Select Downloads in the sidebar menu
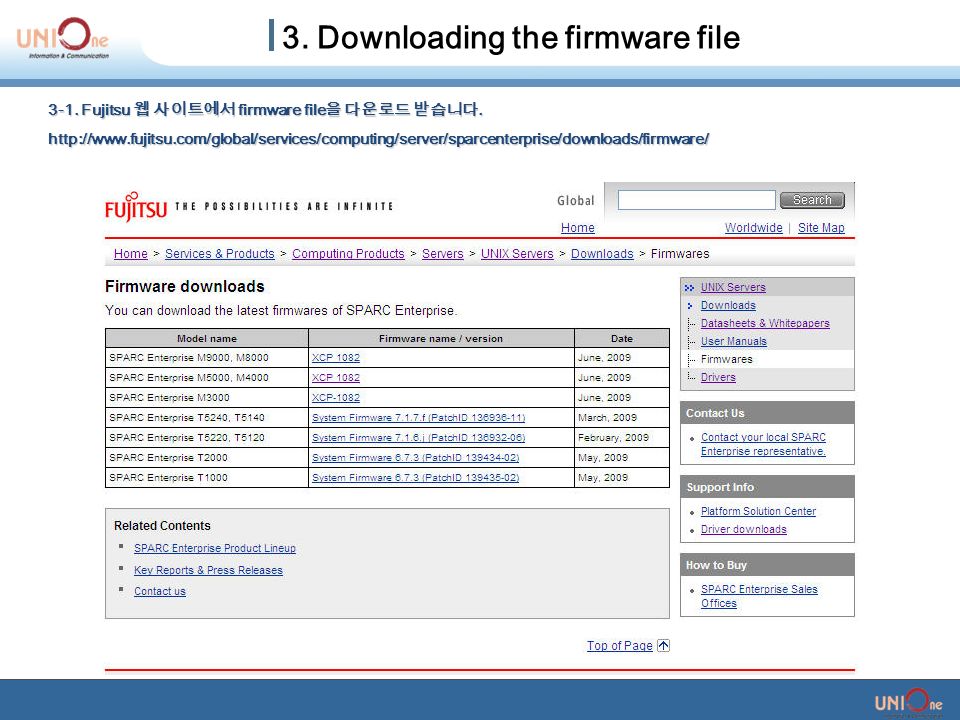Viewport: 960px width, 720px height. [728, 305]
